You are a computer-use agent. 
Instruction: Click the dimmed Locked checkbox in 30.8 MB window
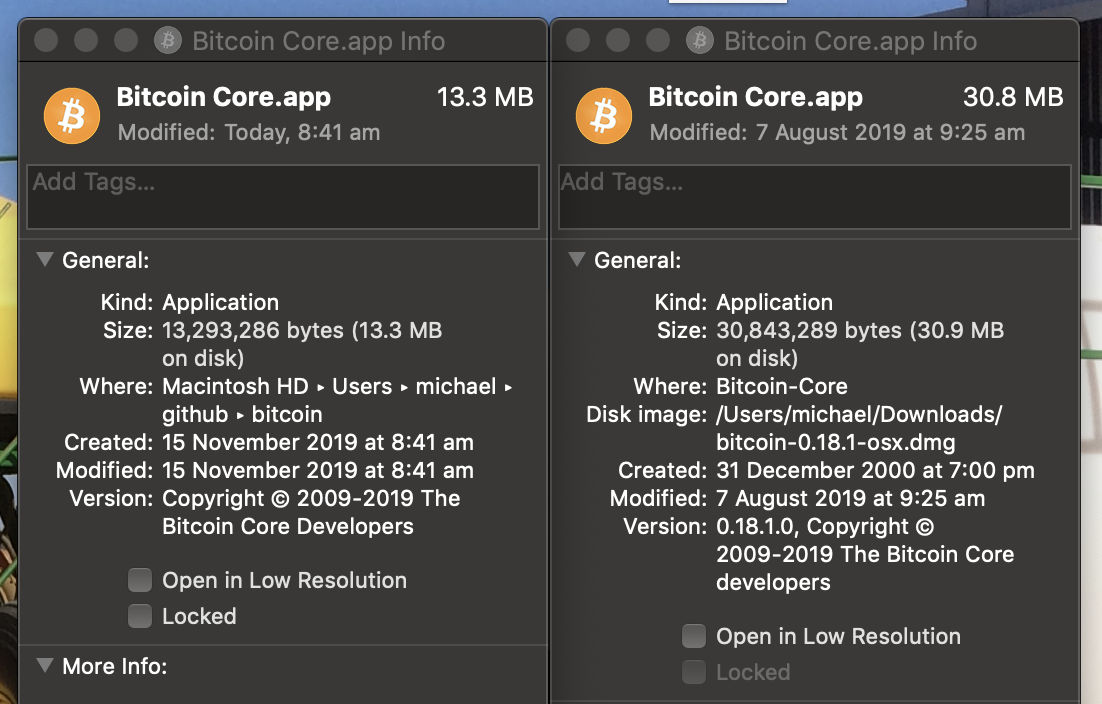(694, 672)
